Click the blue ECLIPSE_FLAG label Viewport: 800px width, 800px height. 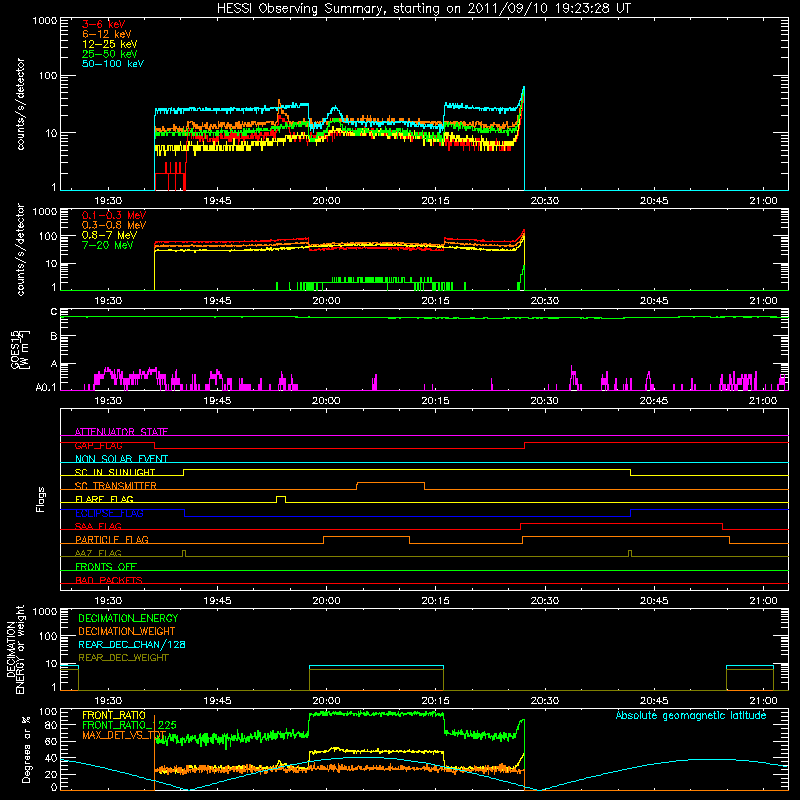[x=109, y=513]
